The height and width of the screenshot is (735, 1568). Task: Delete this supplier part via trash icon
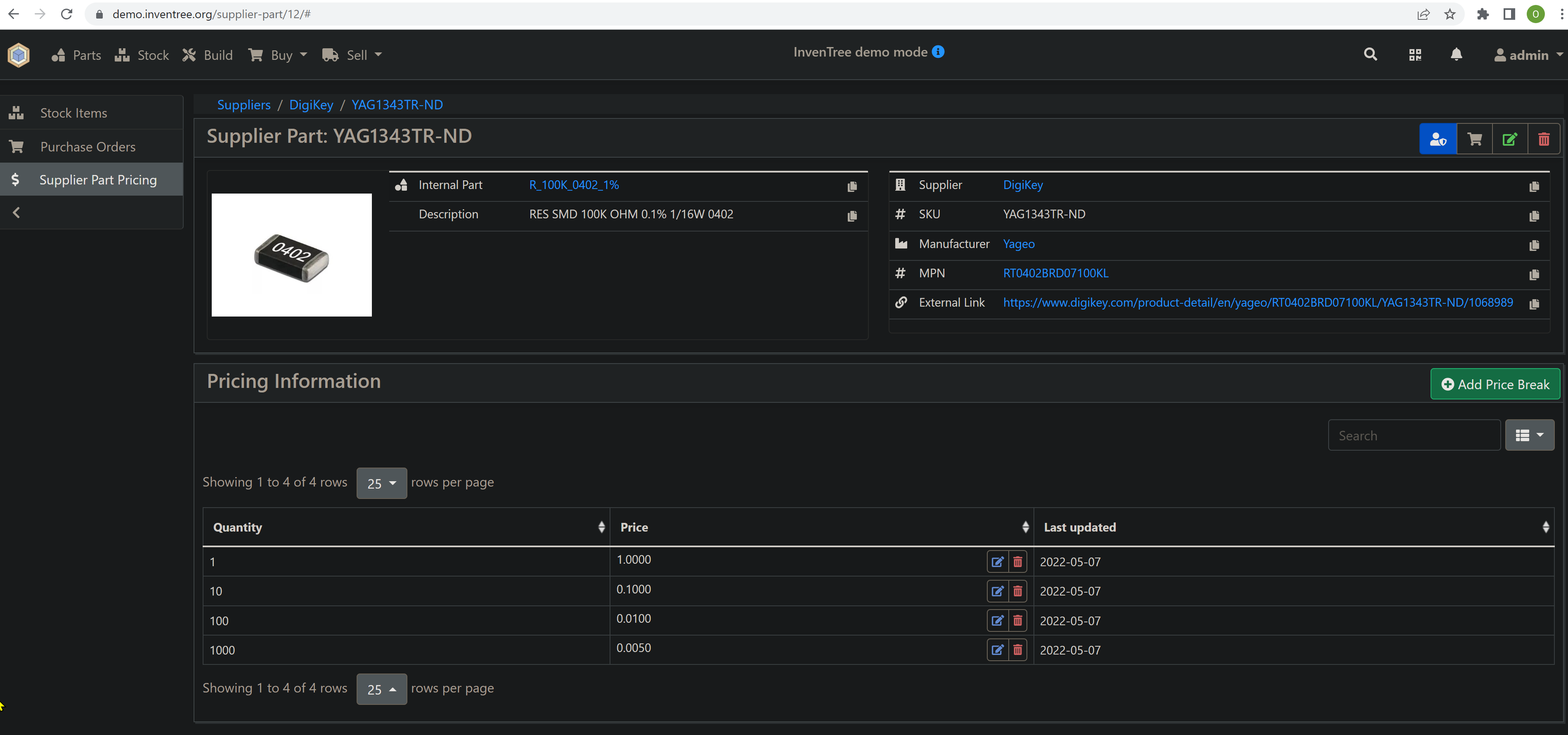click(1544, 139)
